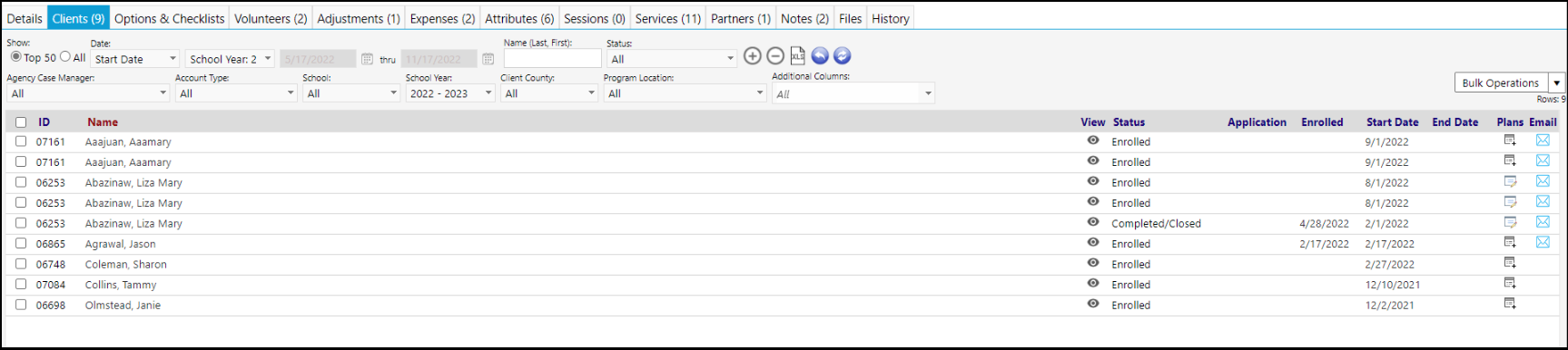Open the Status filter dropdown

(672, 59)
